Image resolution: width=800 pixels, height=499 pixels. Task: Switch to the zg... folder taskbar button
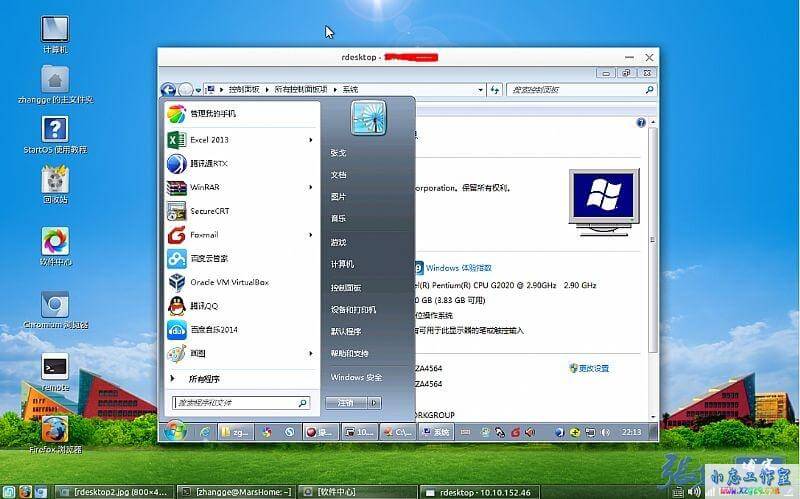(x=235, y=432)
